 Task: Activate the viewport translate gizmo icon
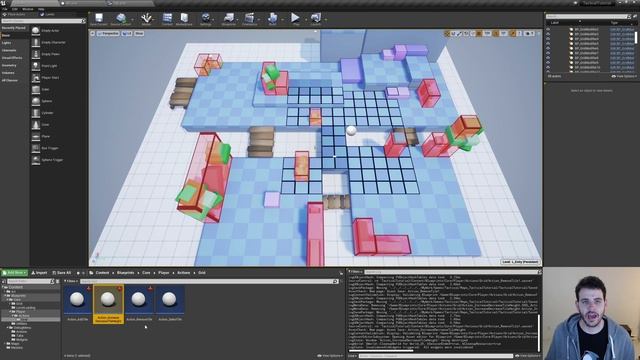pos(447,33)
